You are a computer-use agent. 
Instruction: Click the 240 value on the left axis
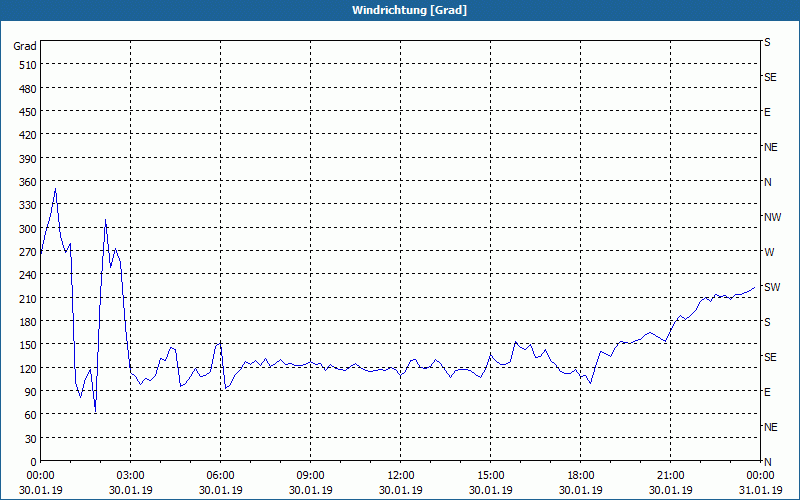click(28, 276)
